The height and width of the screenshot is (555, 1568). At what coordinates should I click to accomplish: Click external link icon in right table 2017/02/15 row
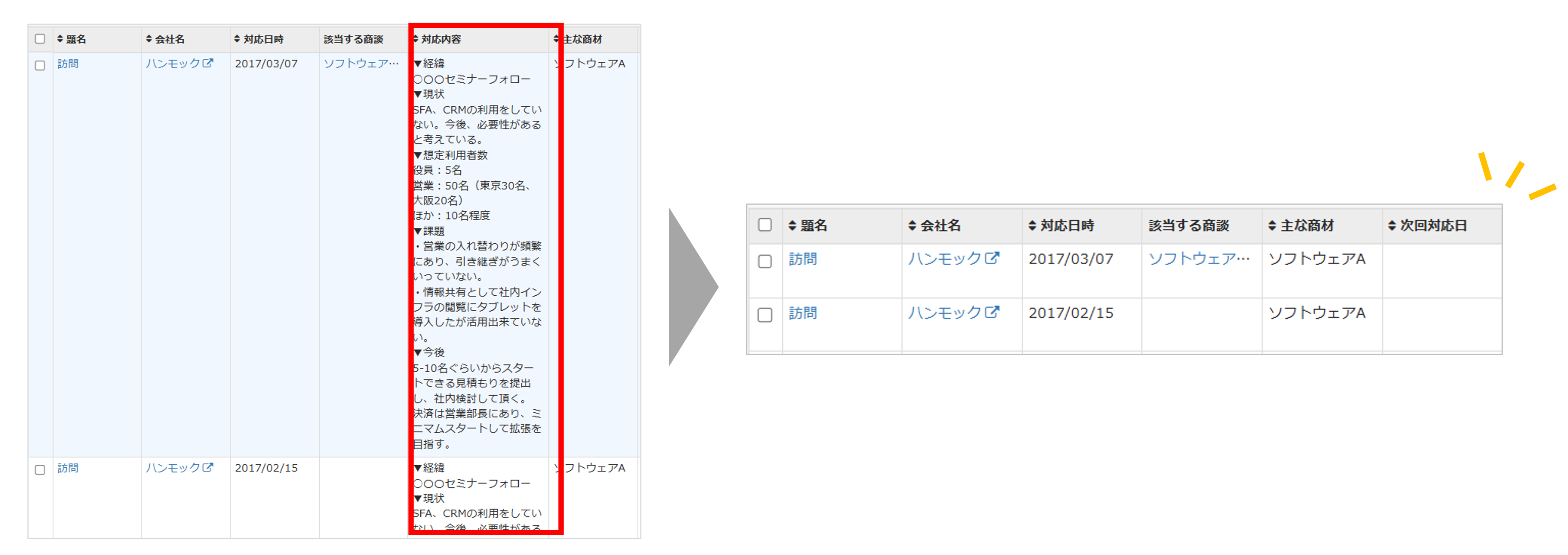(992, 312)
